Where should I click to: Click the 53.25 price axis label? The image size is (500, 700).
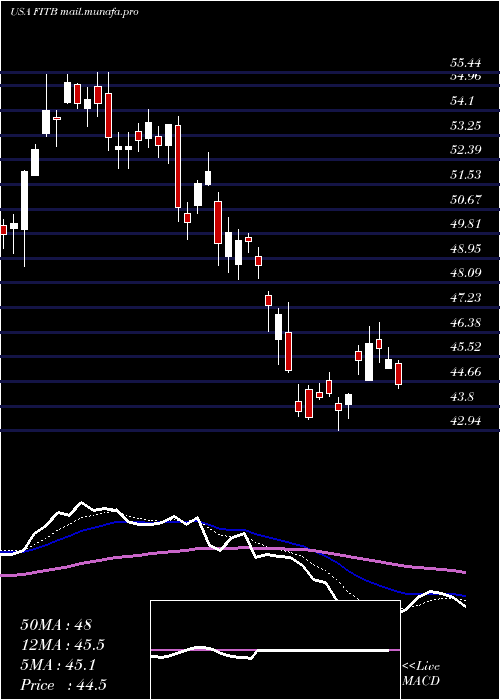click(x=465, y=126)
